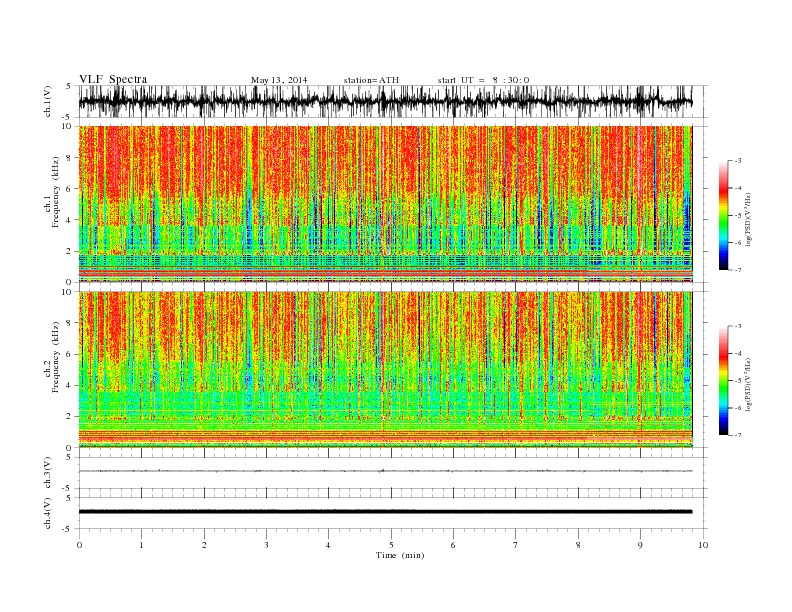The image size is (792, 612).
Task: Click the "5" tick label on time axis
Action: click(x=391, y=545)
